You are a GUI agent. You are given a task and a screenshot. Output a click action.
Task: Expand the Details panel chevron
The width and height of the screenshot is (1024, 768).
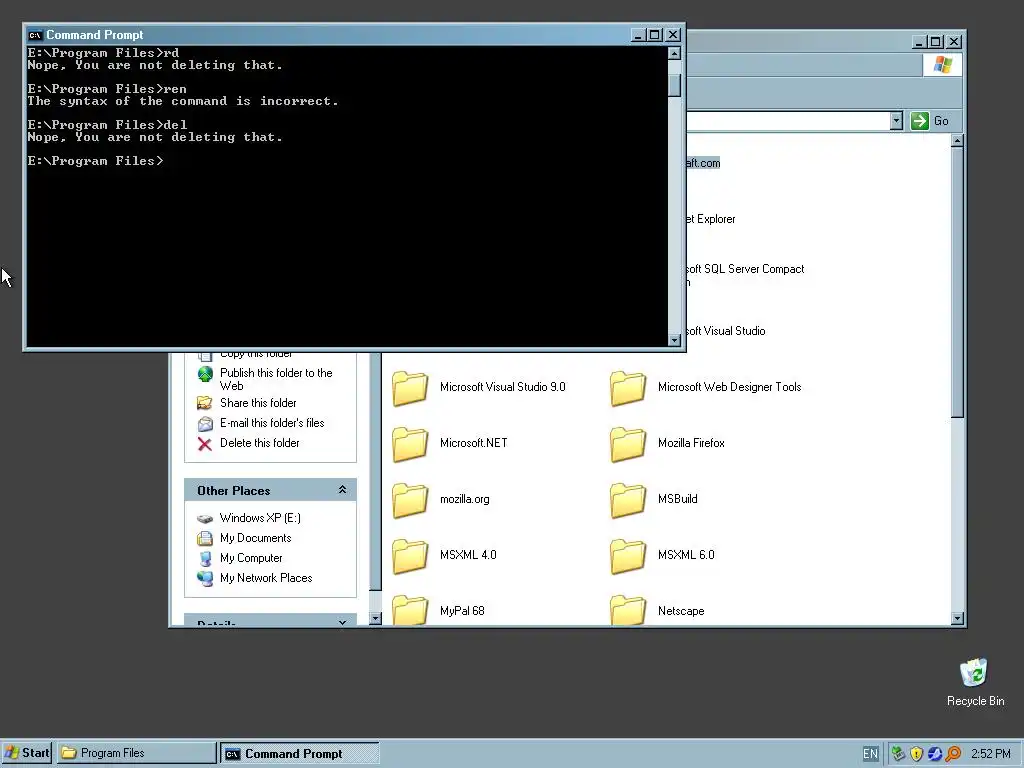[342, 622]
